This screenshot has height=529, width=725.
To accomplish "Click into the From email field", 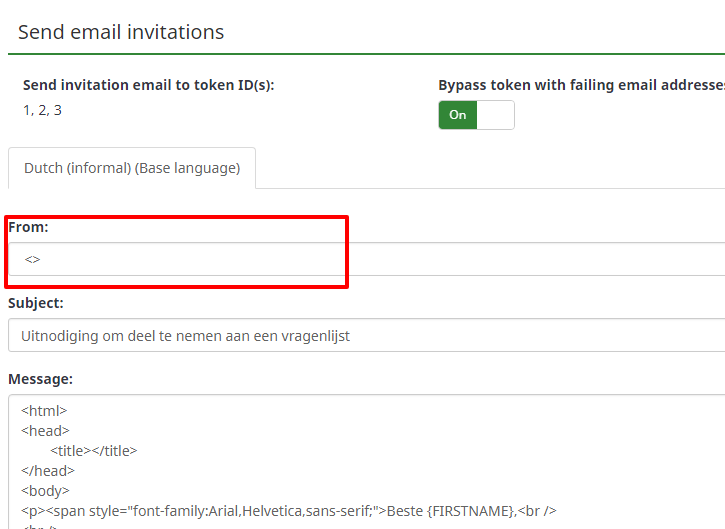I will click(x=370, y=259).
